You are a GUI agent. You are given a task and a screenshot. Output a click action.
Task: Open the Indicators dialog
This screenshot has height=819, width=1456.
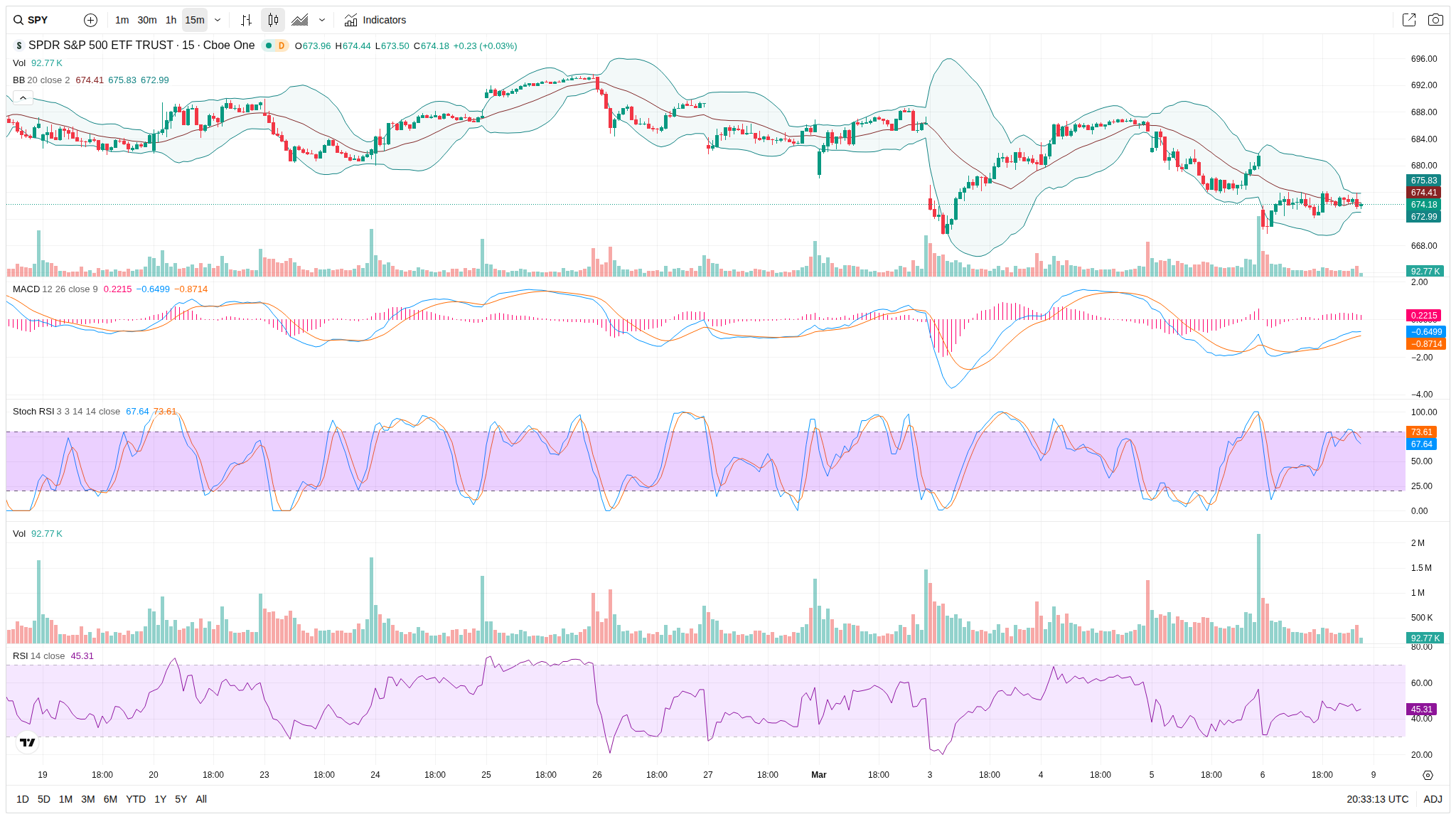[375, 20]
